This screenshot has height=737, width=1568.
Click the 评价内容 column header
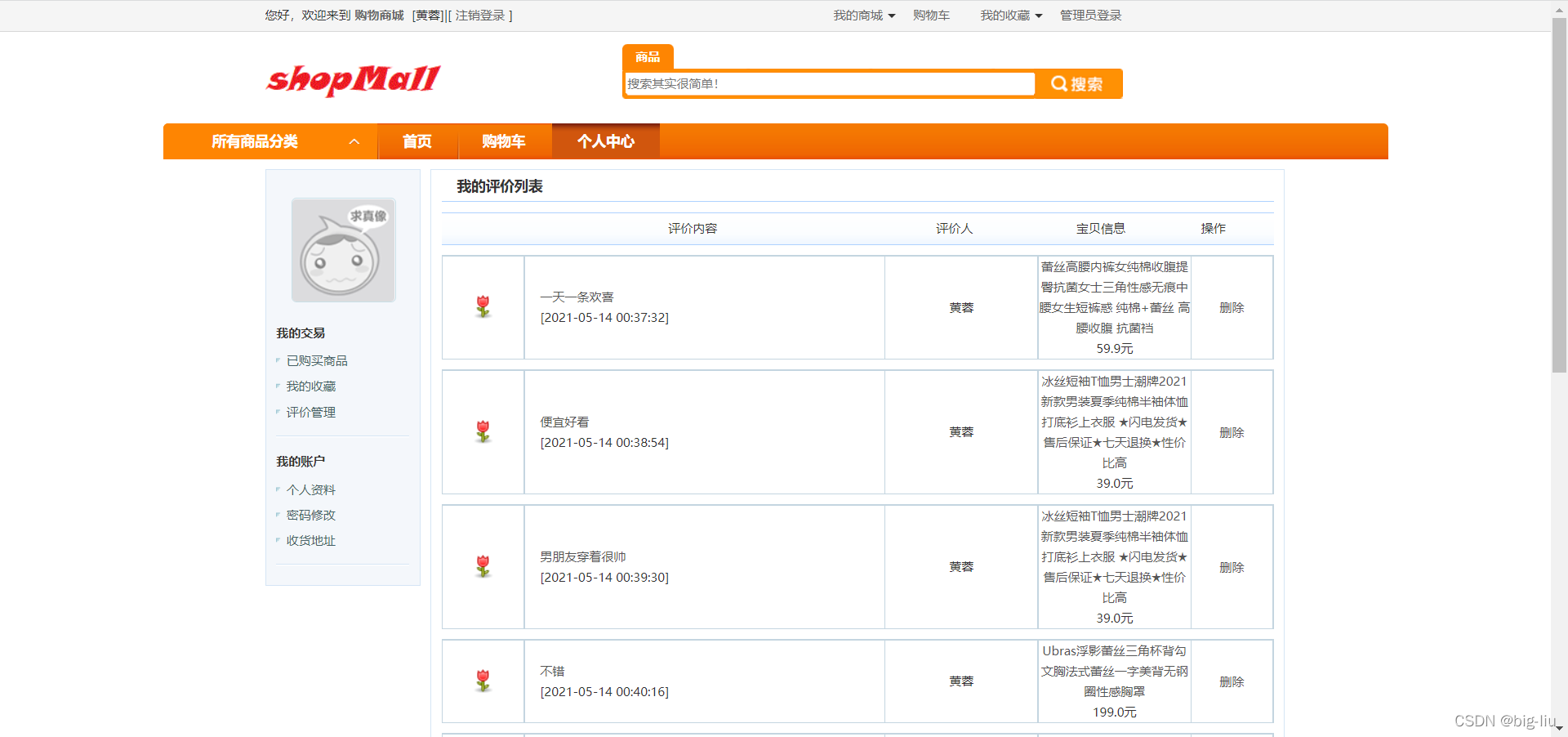click(x=693, y=228)
